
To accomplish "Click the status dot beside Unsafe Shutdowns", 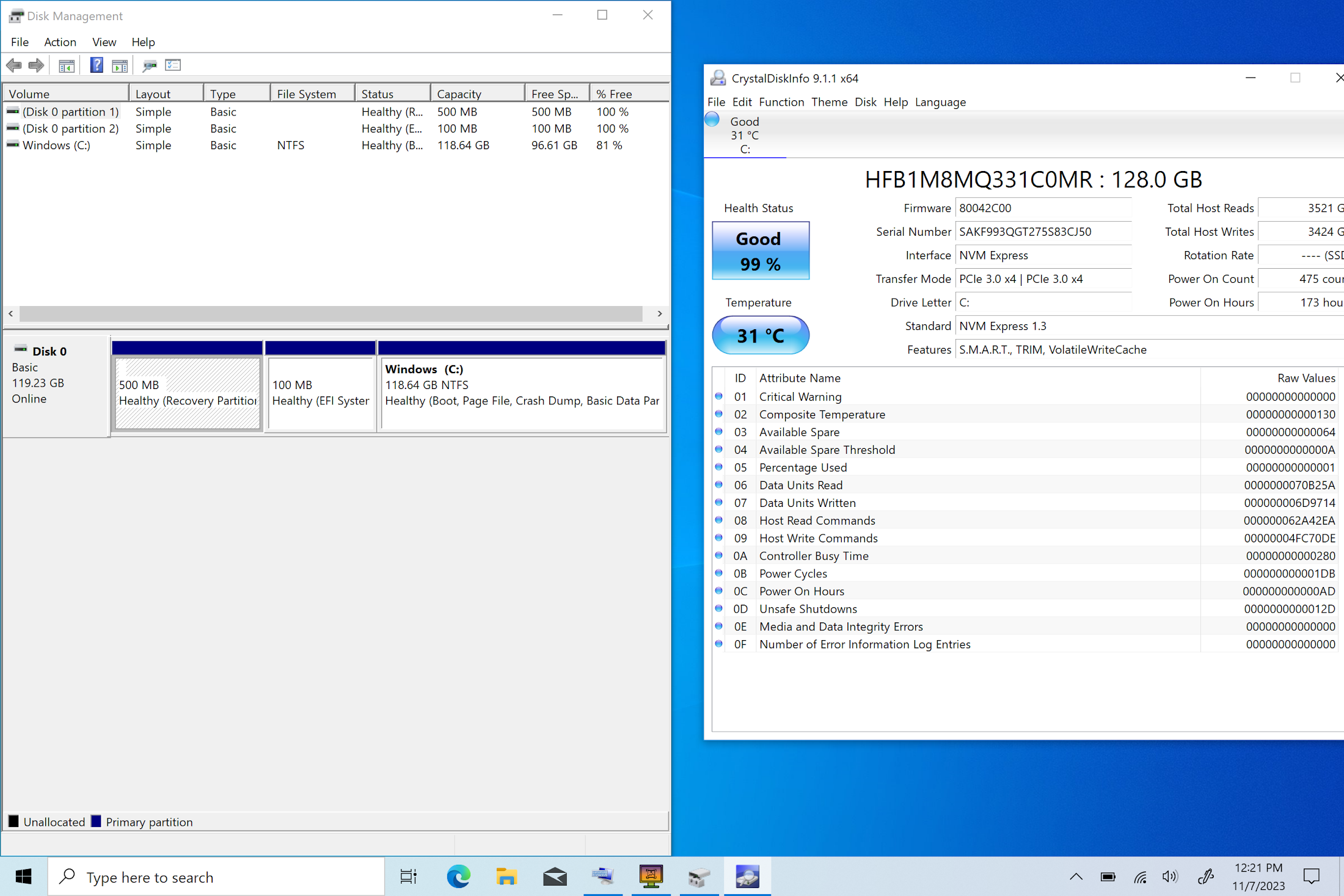I will tap(719, 609).
